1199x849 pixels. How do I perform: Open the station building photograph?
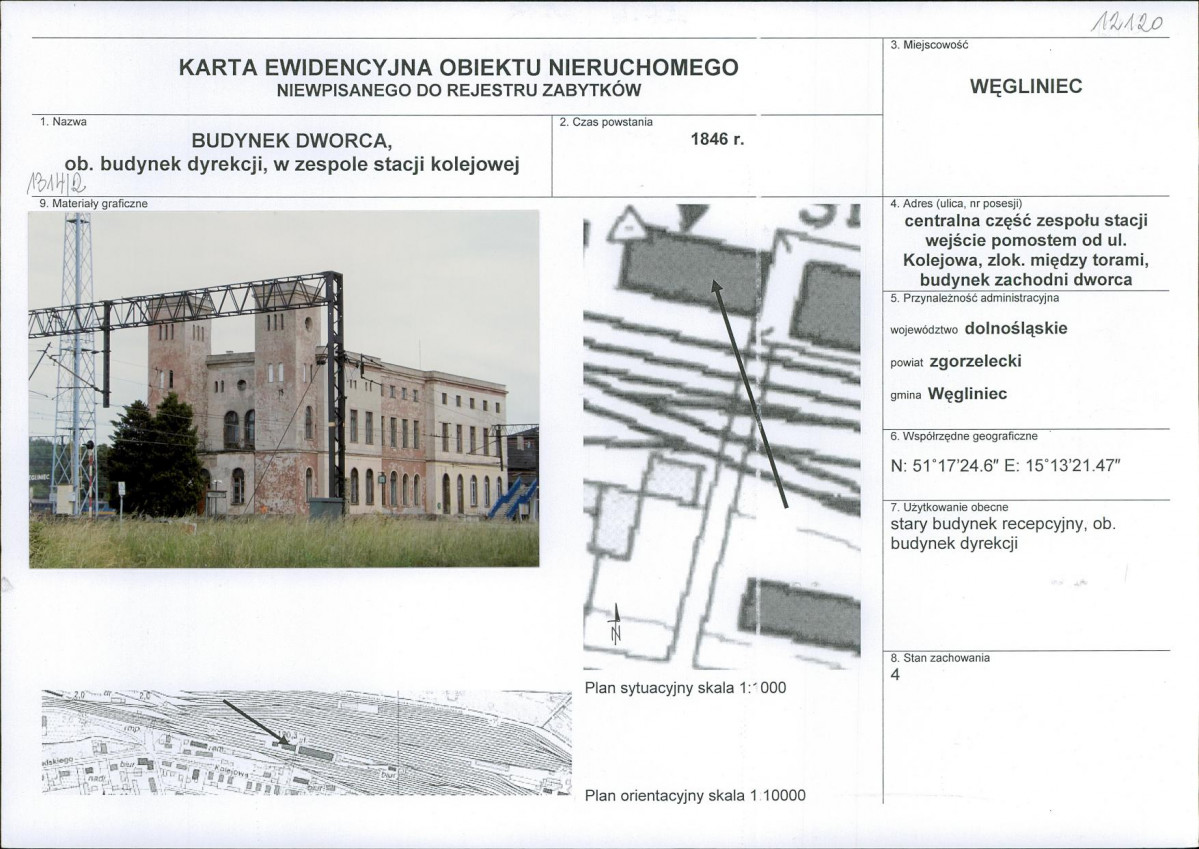(x=284, y=389)
